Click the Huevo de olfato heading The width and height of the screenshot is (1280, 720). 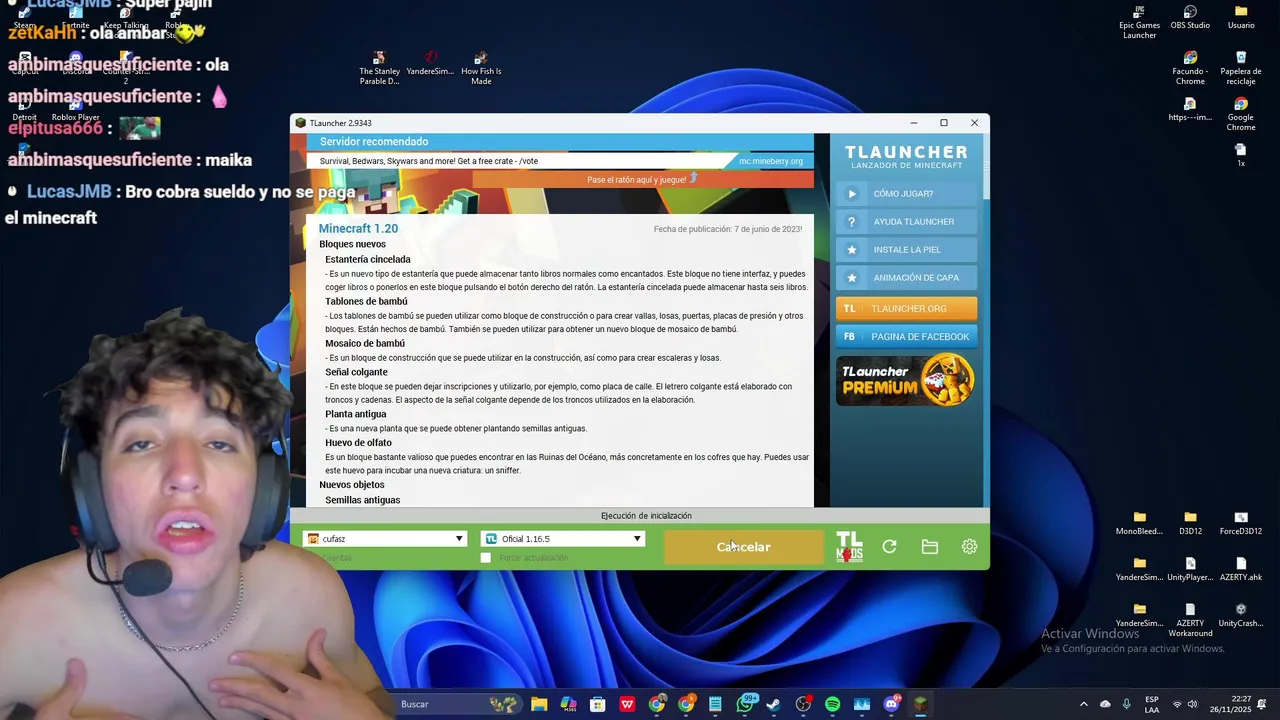click(x=358, y=443)
